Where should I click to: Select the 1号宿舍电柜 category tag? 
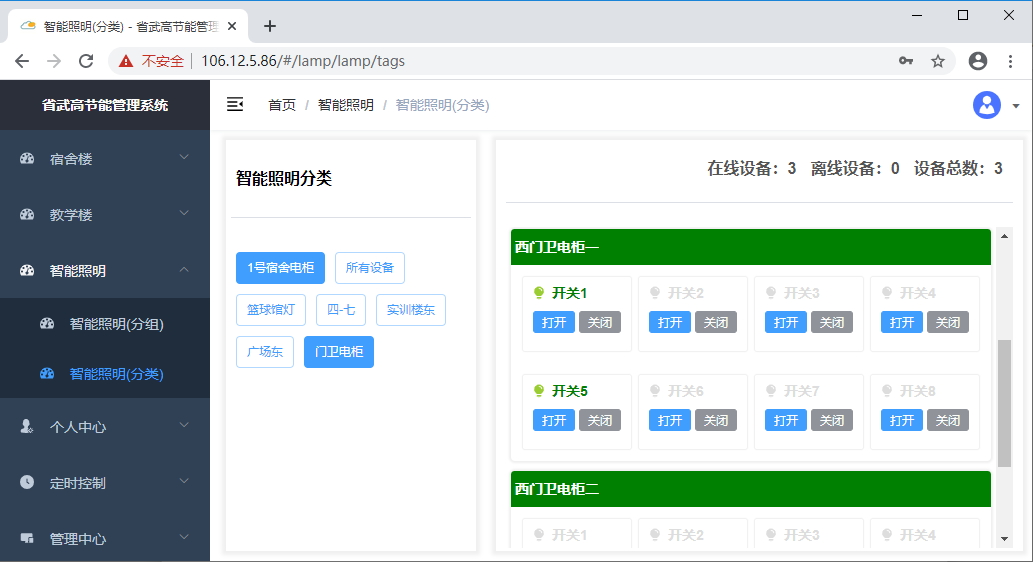click(281, 268)
